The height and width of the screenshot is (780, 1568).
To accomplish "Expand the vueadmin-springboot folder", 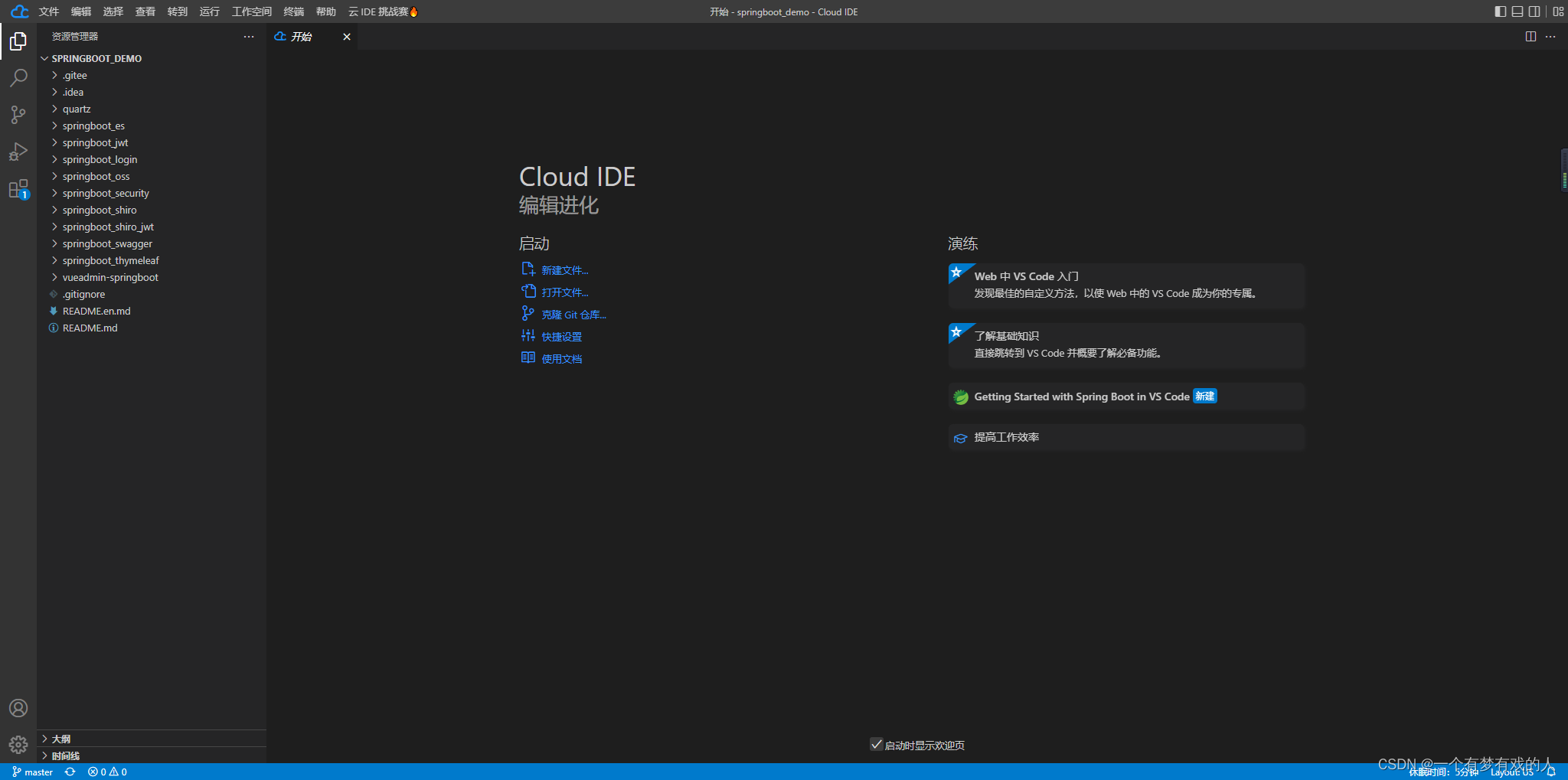I will (152, 277).
